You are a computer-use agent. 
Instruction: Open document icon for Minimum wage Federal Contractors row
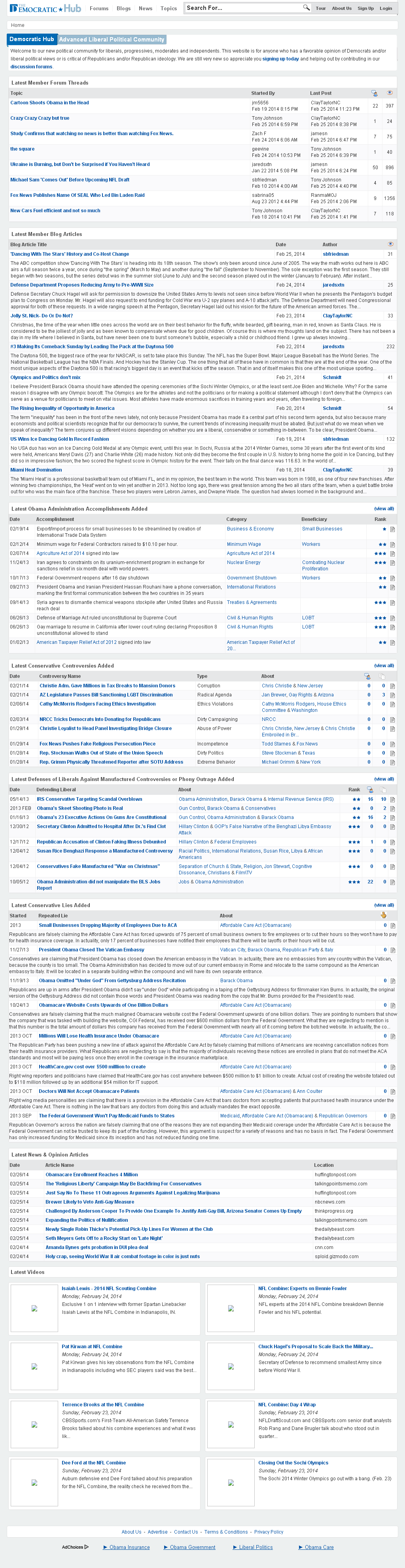393,545
